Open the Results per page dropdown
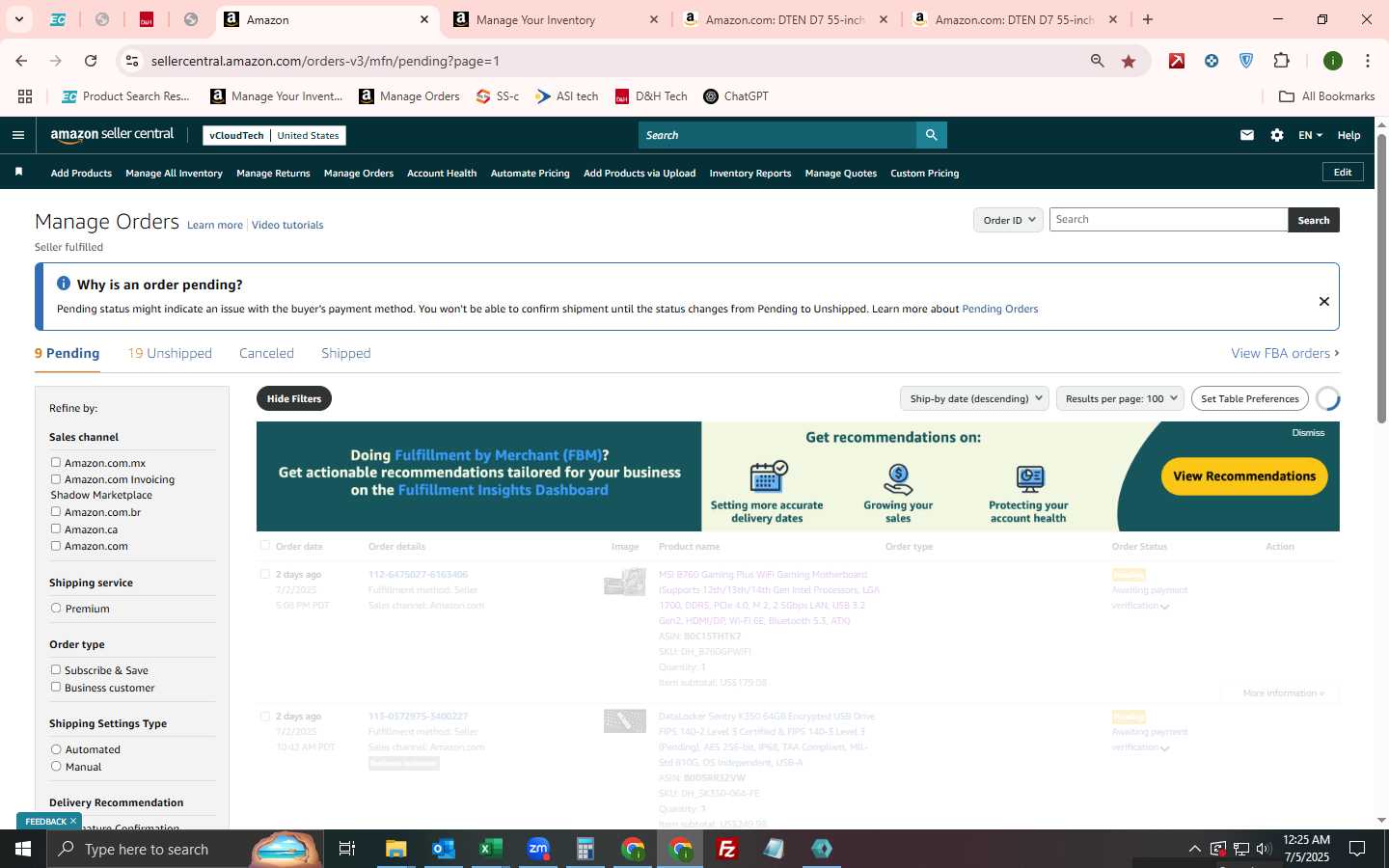Image resolution: width=1389 pixels, height=868 pixels. tap(1121, 398)
